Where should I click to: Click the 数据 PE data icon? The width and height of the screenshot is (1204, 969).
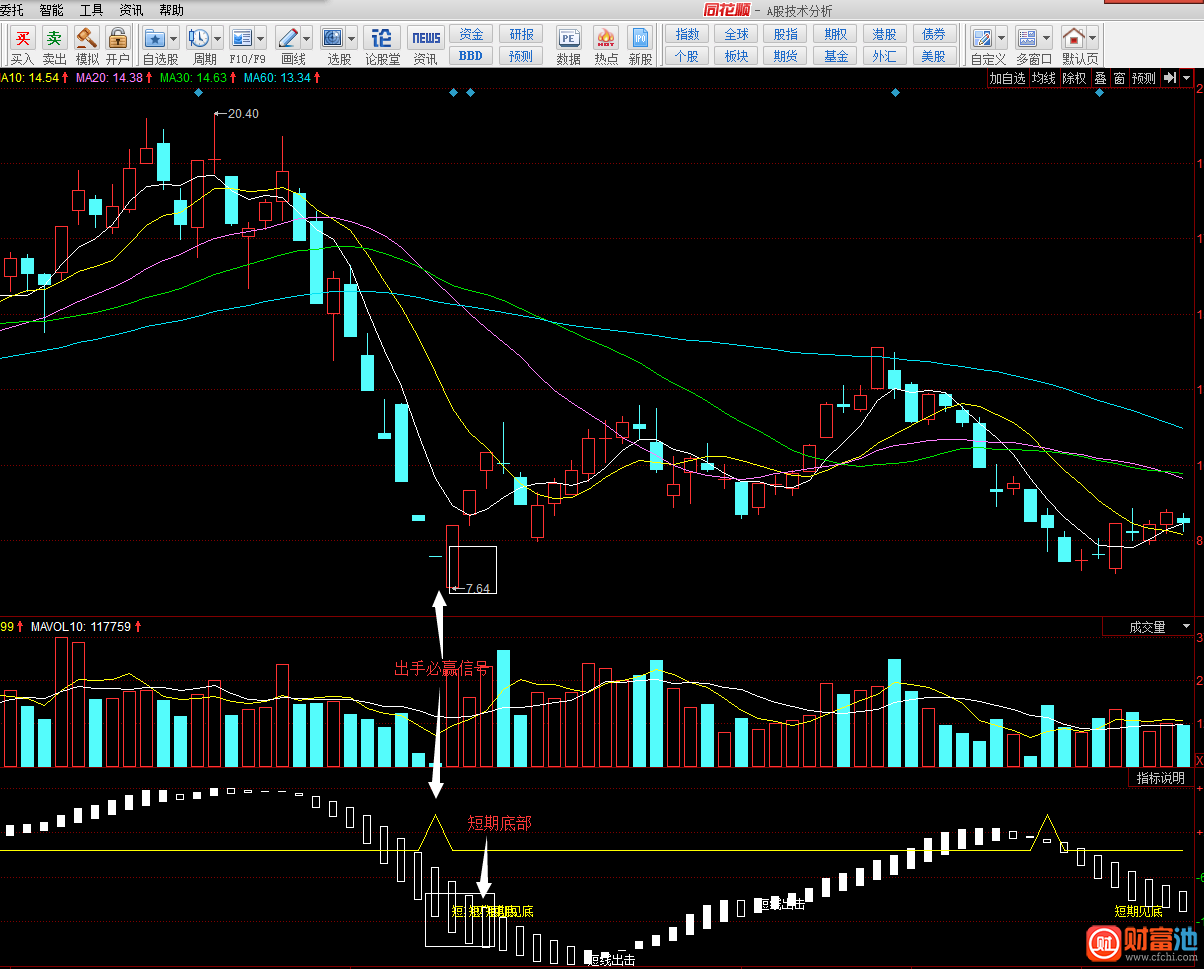(569, 38)
